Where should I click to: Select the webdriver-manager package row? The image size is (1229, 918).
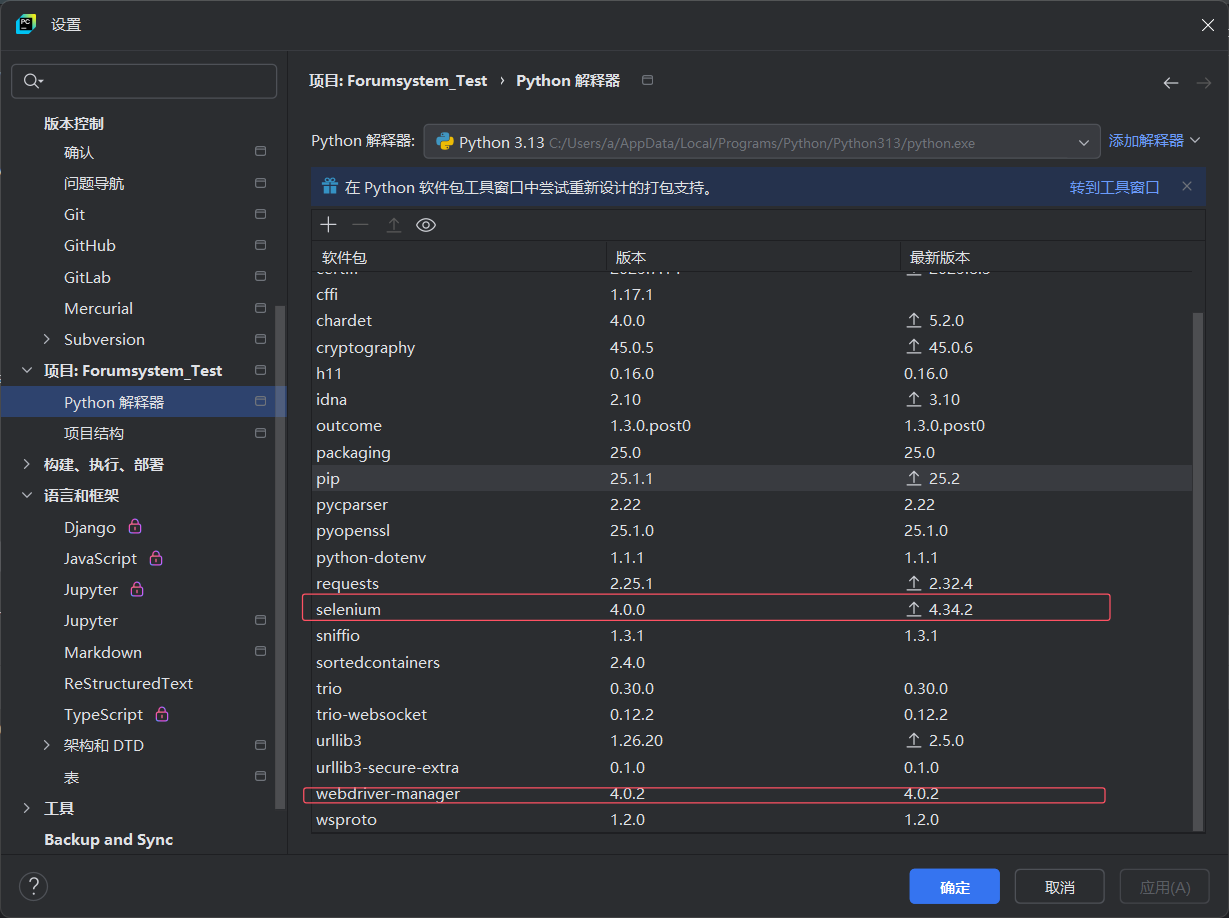751,794
